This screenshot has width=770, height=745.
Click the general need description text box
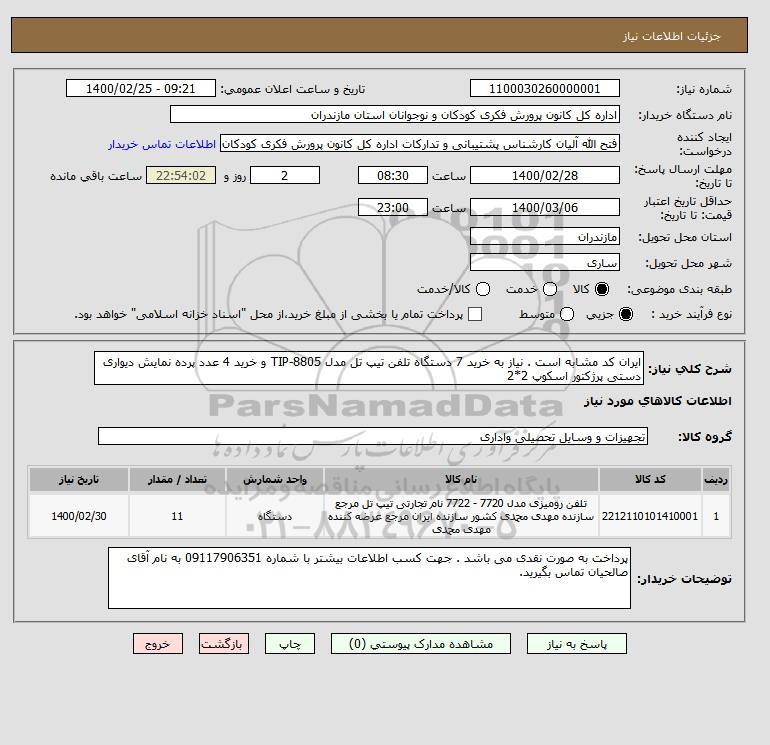(x=369, y=368)
